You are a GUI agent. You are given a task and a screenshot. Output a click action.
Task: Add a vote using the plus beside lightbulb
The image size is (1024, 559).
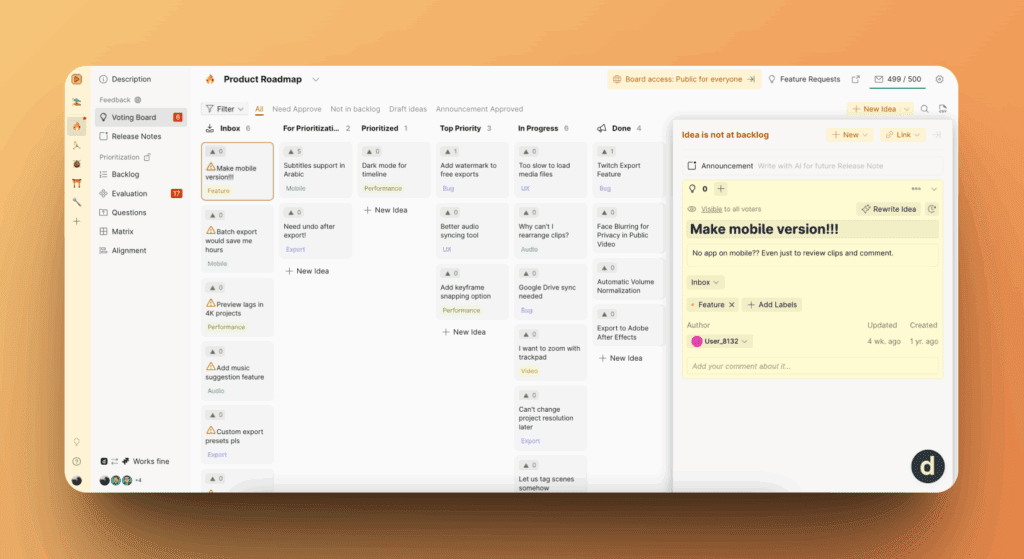point(721,188)
